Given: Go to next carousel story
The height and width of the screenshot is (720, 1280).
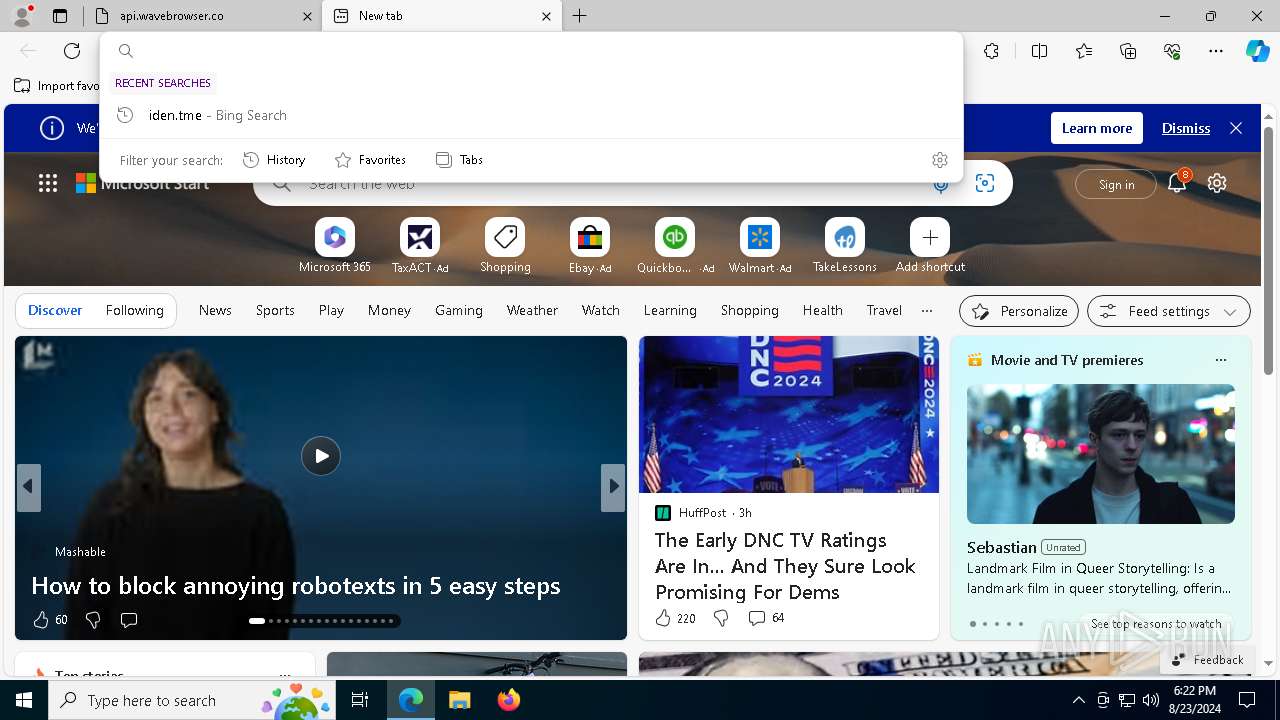Looking at the screenshot, I should click(613, 487).
